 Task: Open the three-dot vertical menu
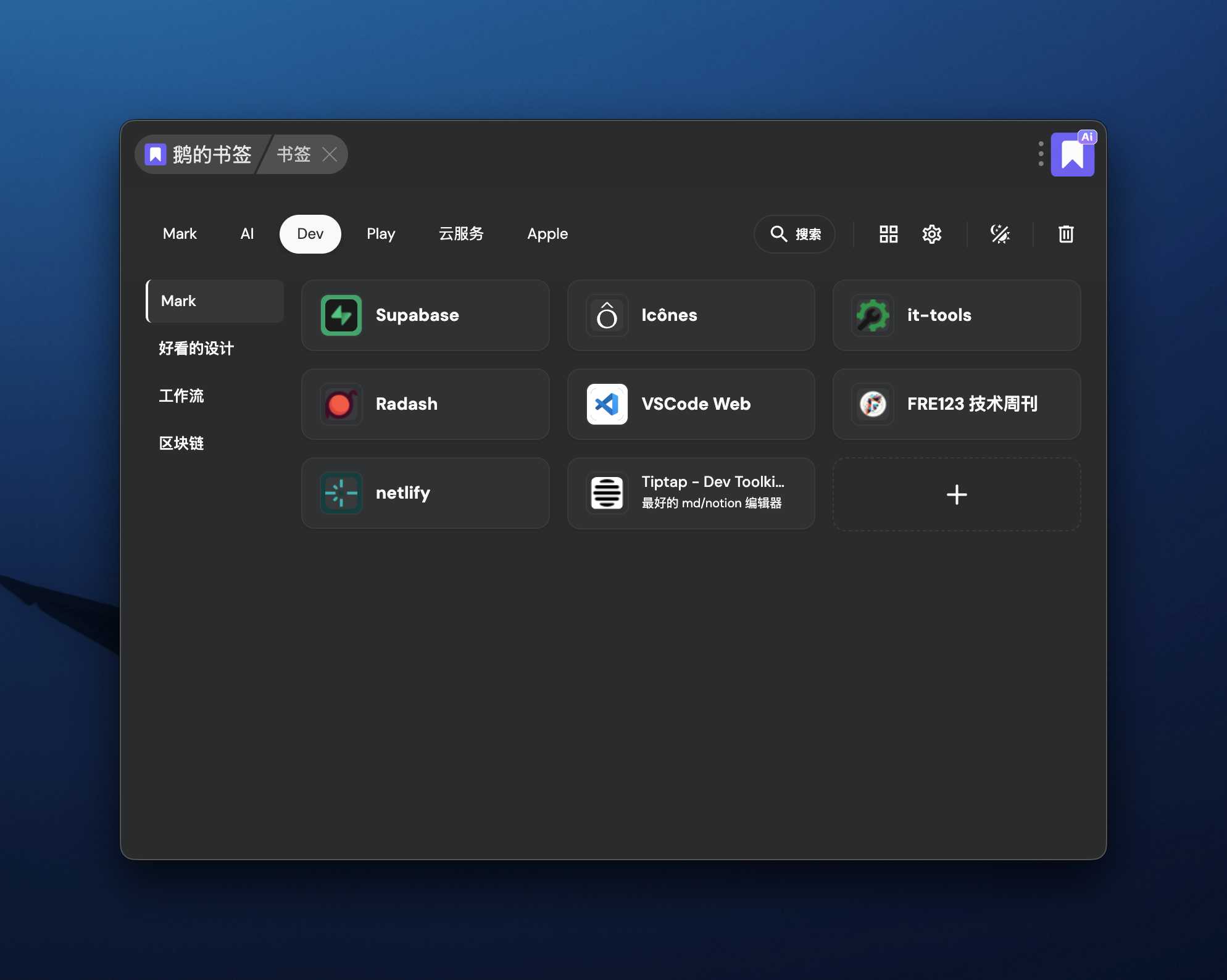1041,154
